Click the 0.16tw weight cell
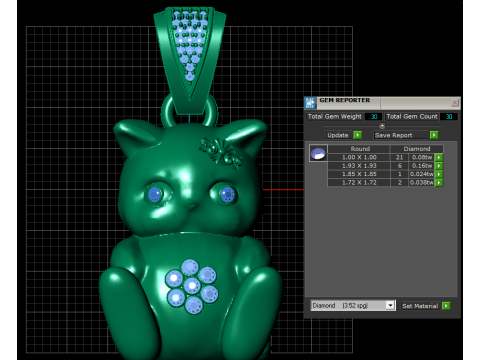Image resolution: width=480 pixels, height=360 pixels. coord(422,166)
